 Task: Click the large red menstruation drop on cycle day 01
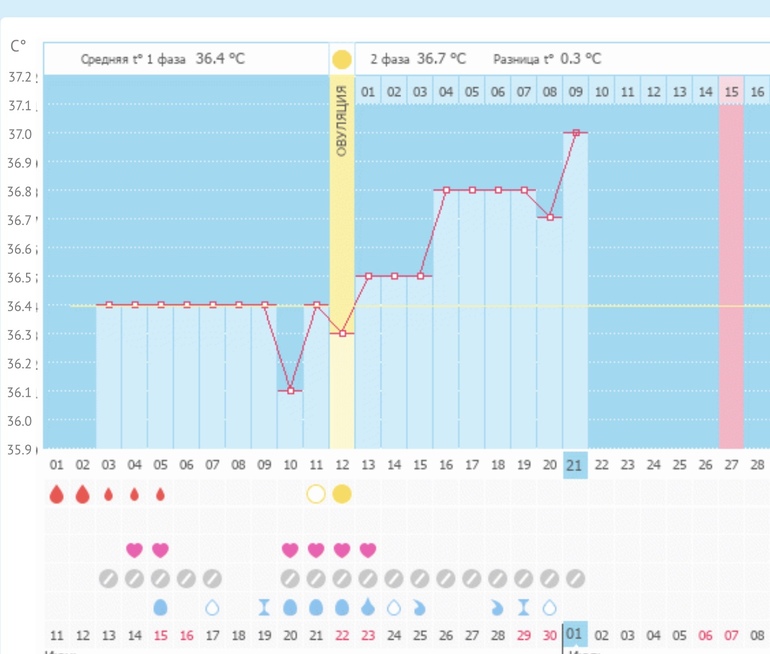tap(56, 494)
